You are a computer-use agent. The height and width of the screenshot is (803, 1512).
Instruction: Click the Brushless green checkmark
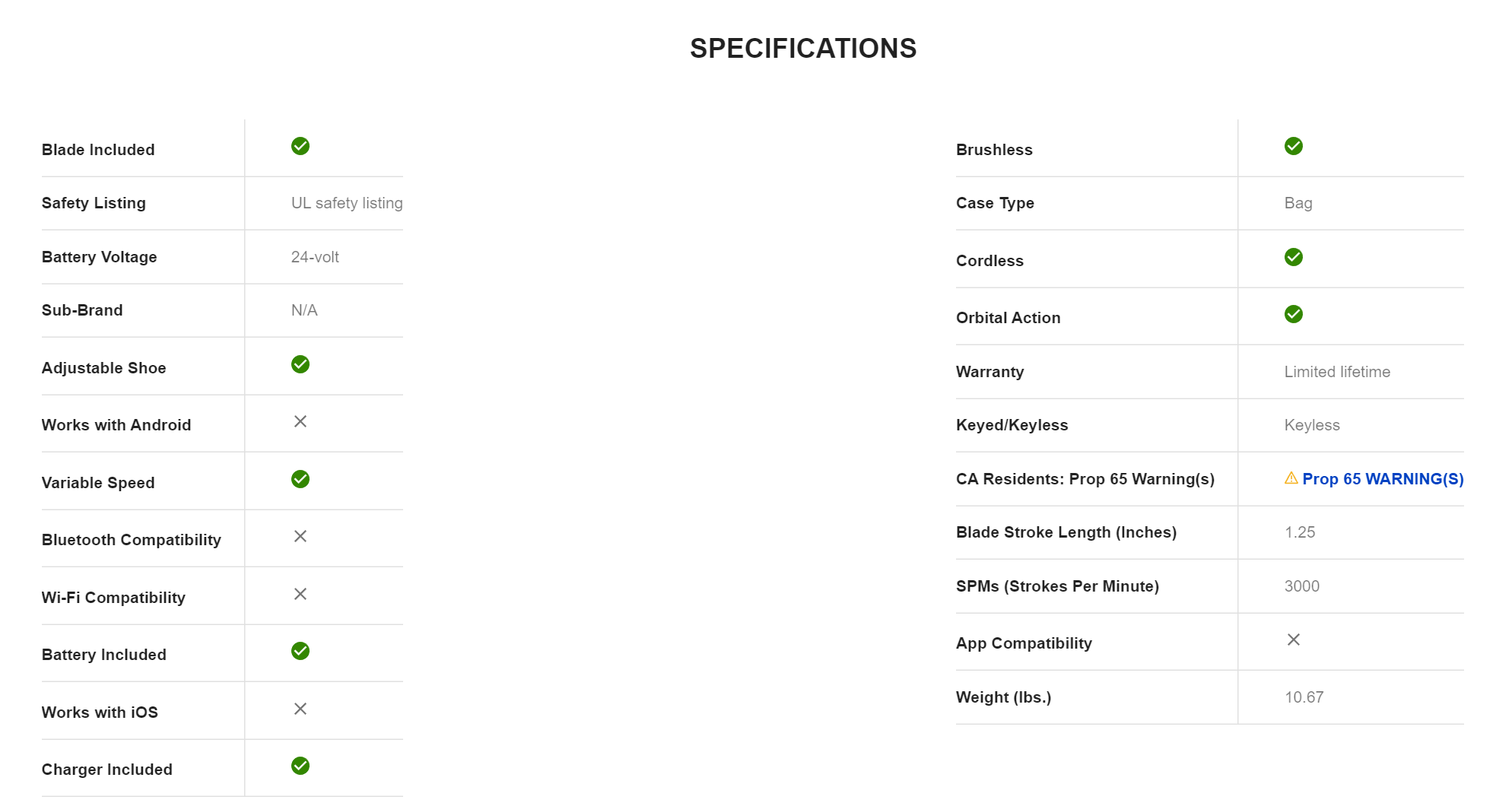[x=1294, y=146]
